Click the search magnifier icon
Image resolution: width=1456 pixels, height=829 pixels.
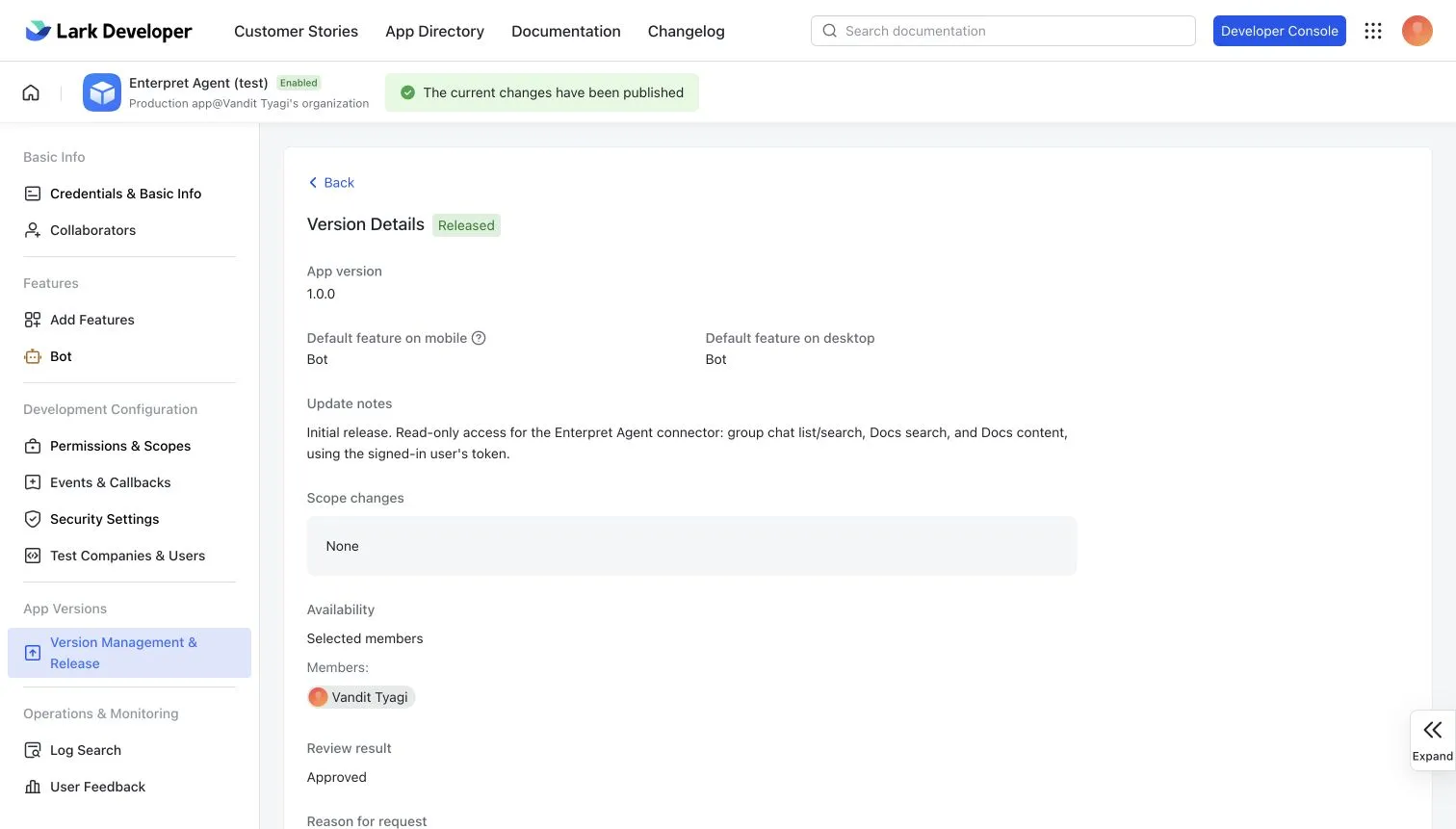click(x=829, y=31)
